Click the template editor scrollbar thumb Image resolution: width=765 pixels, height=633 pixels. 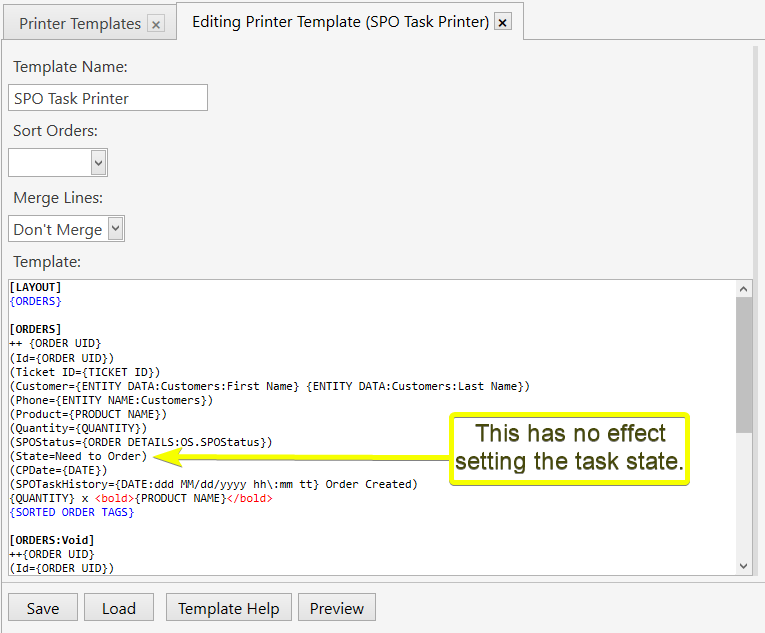[x=744, y=365]
